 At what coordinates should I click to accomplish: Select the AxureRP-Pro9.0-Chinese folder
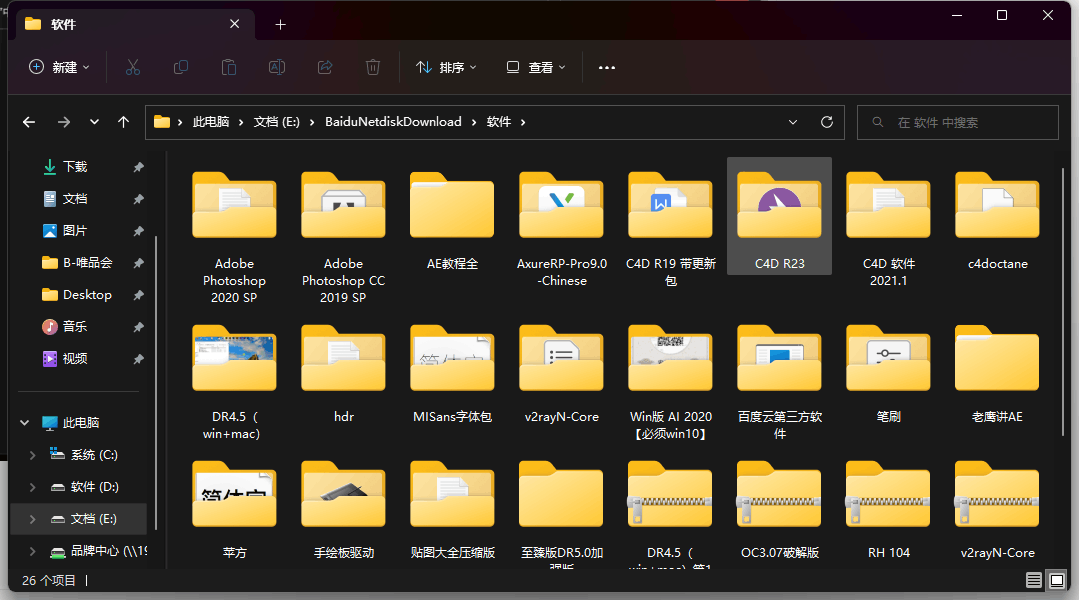(x=562, y=229)
